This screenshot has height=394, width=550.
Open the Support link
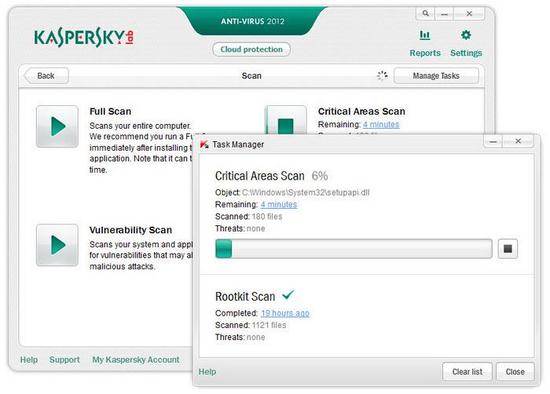pos(65,360)
